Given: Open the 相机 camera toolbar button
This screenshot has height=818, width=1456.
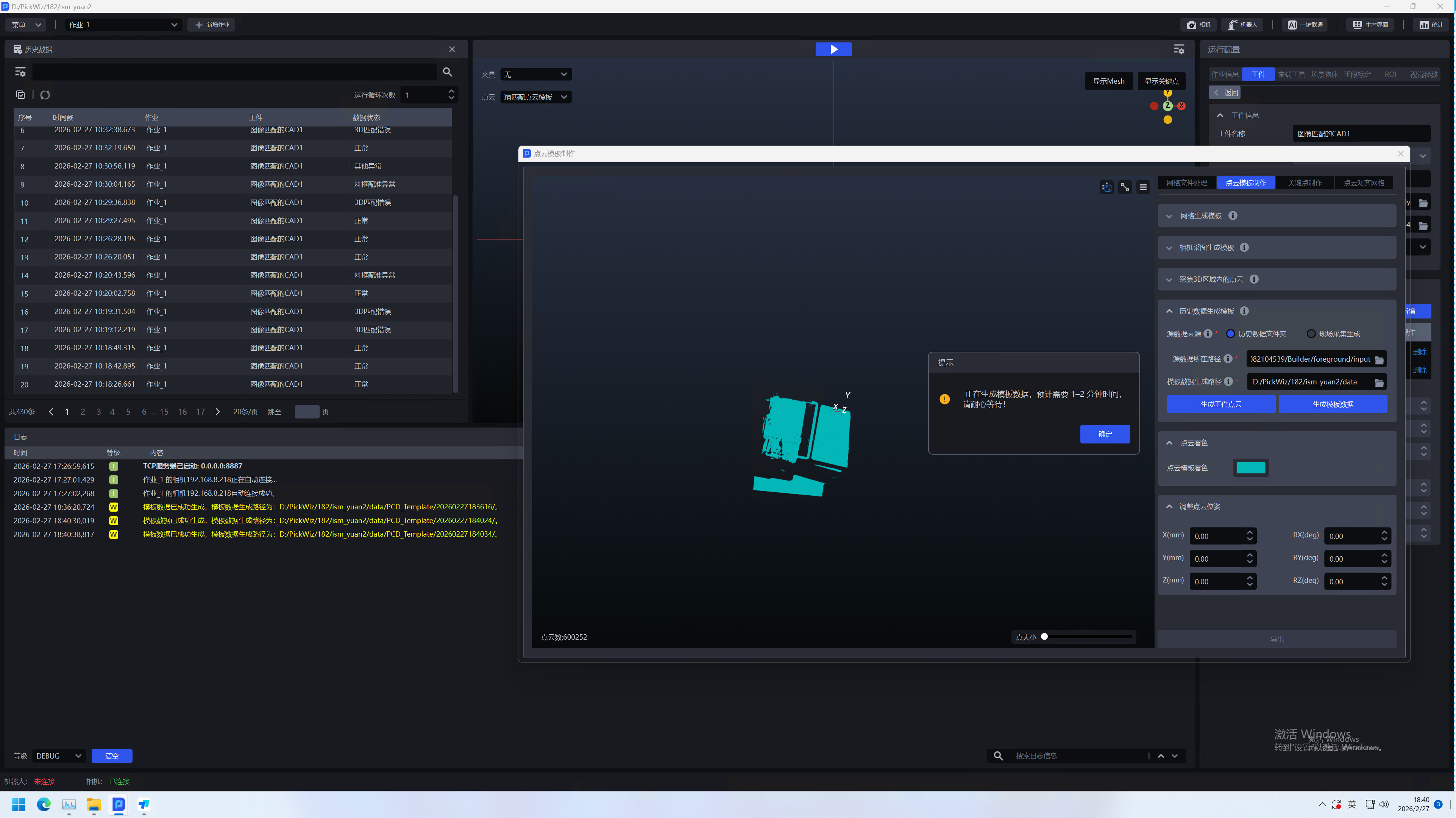Looking at the screenshot, I should (x=1198, y=25).
